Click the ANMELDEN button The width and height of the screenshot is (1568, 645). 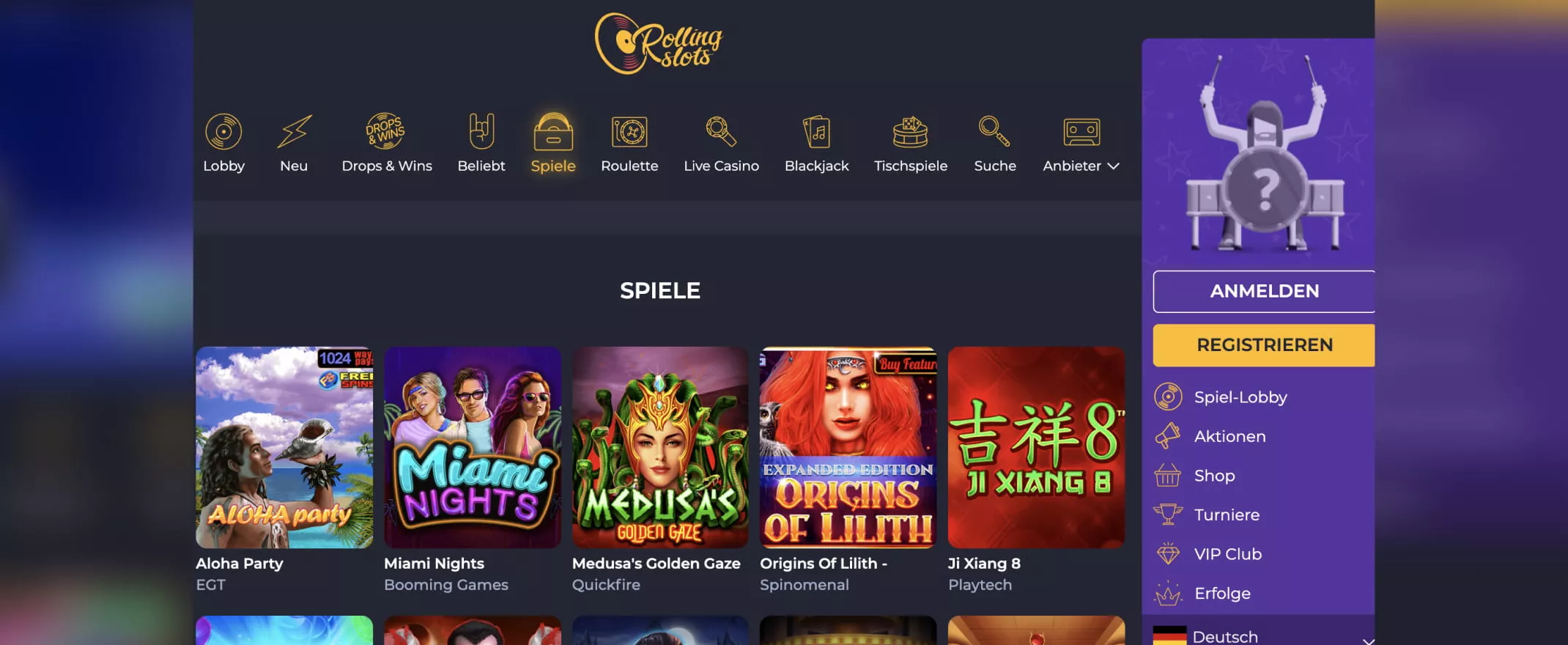(x=1264, y=291)
